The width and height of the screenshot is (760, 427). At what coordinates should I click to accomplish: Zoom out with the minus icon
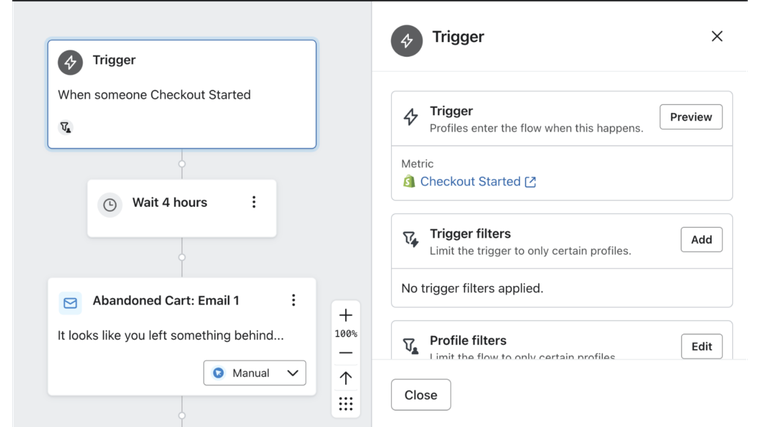tap(346, 352)
